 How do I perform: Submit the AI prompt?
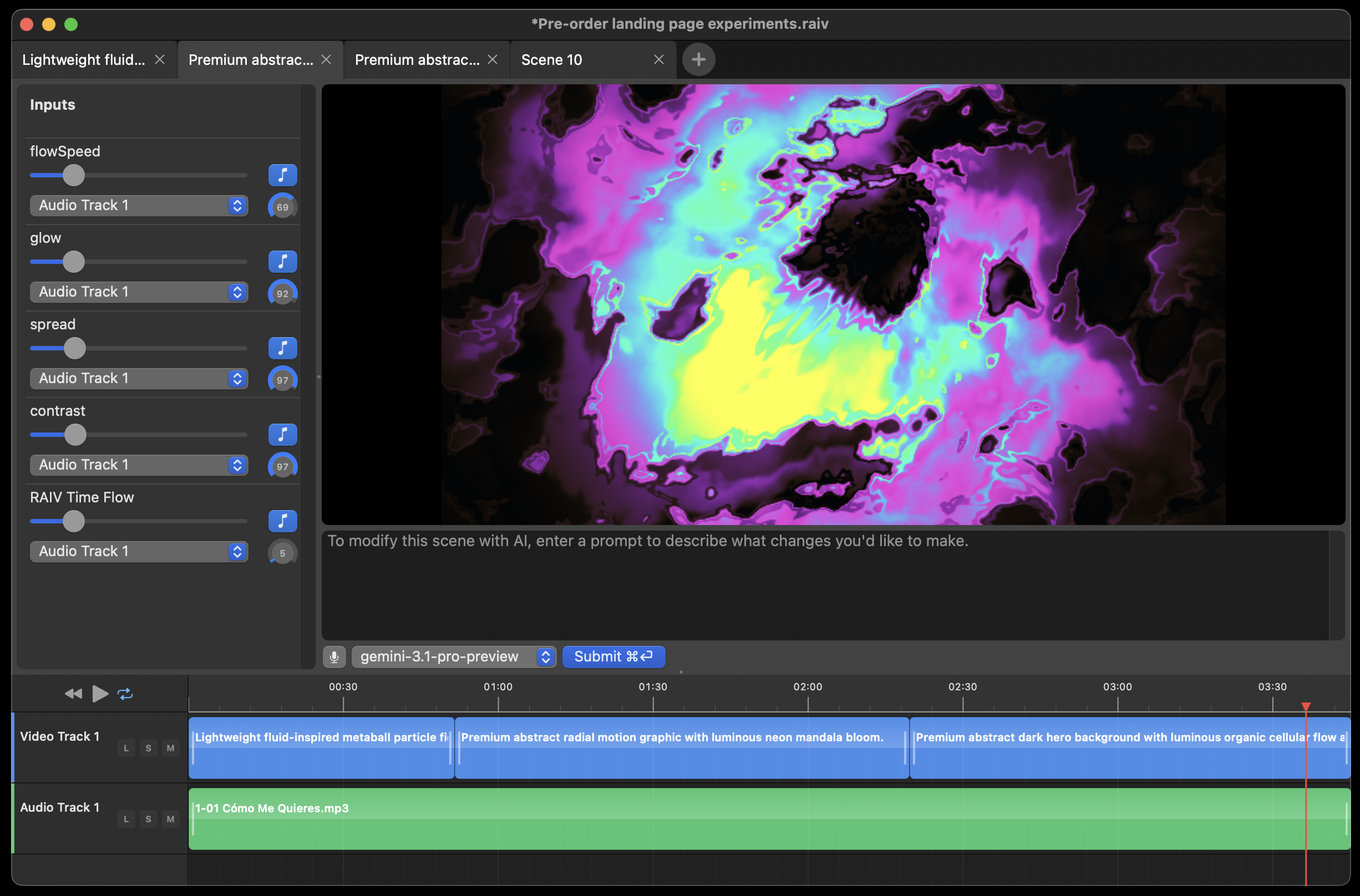pyautogui.click(x=613, y=657)
